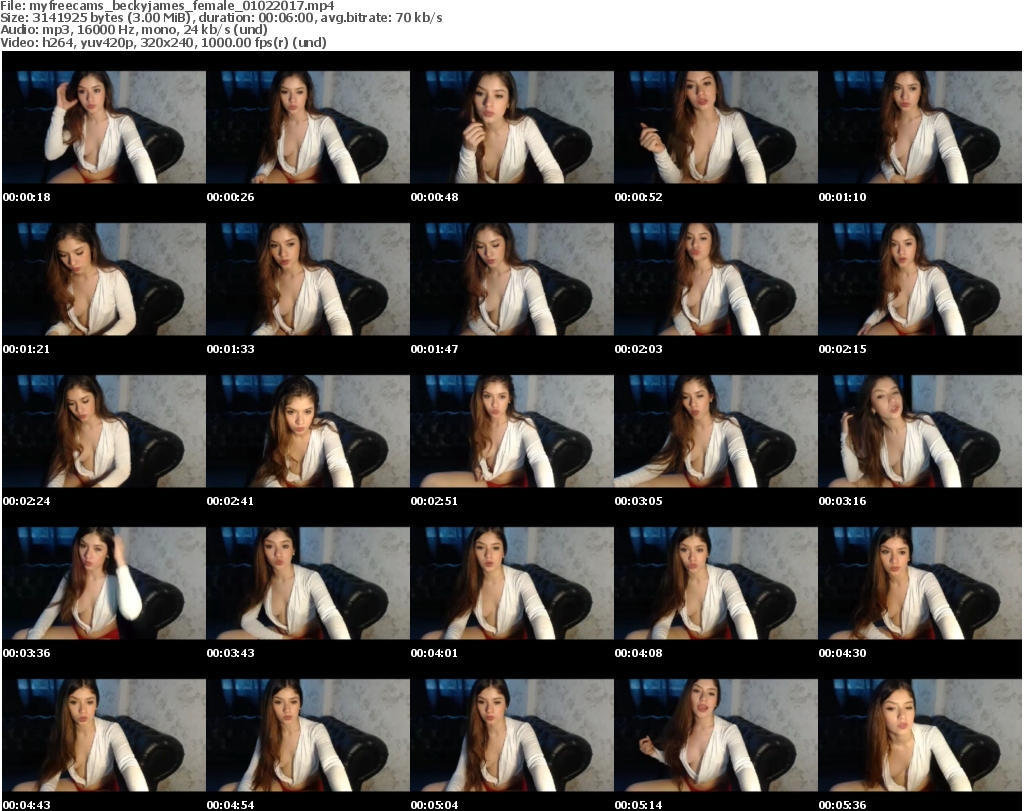Click the timestamp text '00:03:16'

[x=842, y=501]
